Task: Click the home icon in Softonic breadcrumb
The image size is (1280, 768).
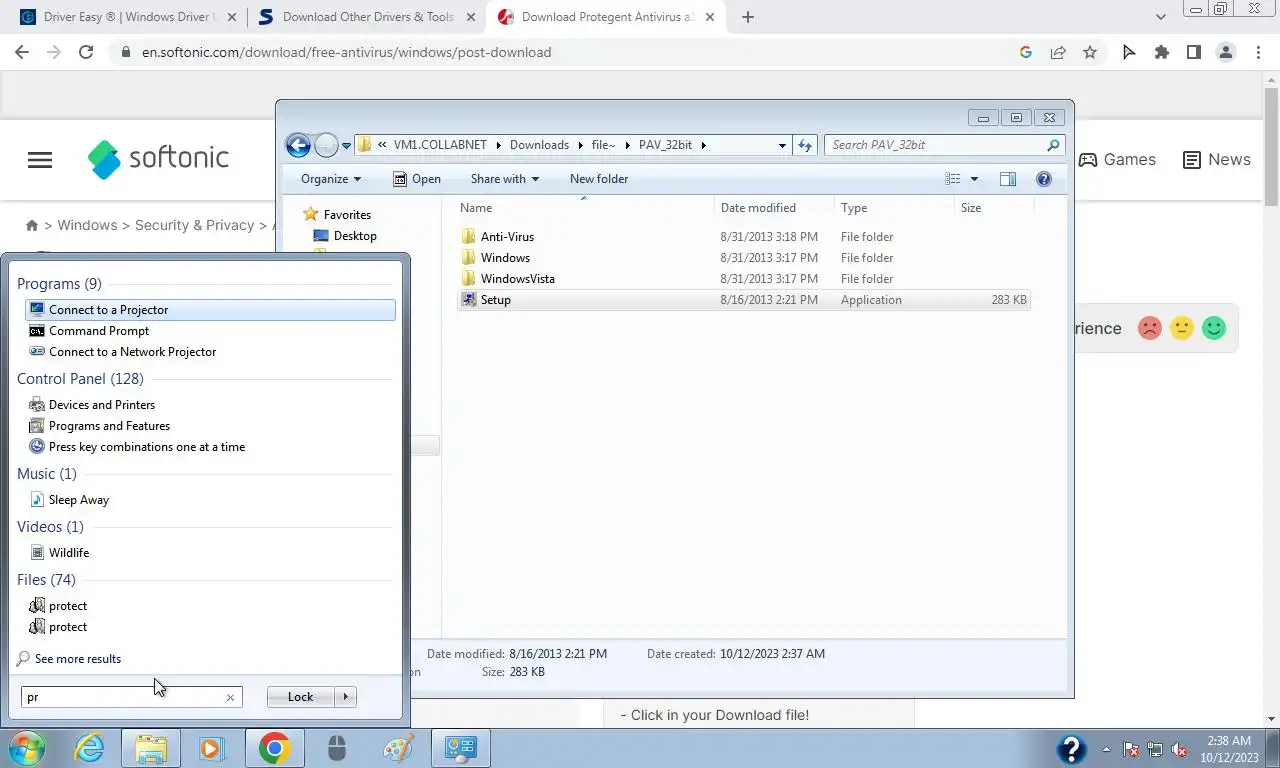Action: [32, 226]
